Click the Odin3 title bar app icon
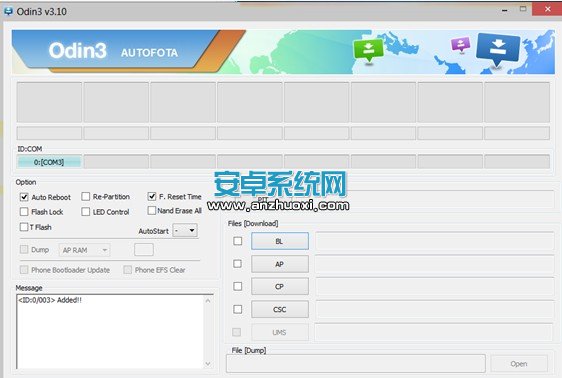Image resolution: width=562 pixels, height=378 pixels. point(8,11)
